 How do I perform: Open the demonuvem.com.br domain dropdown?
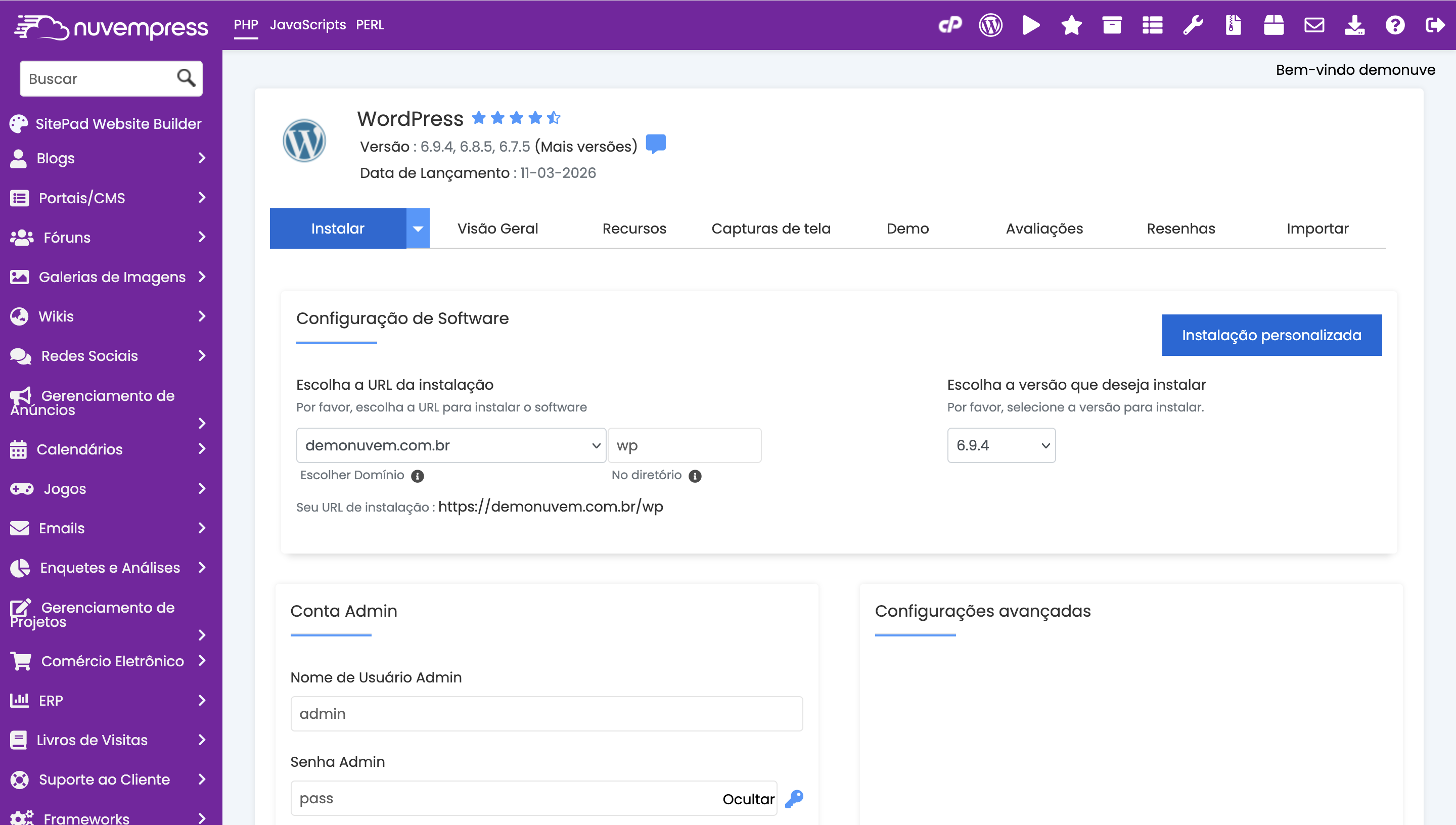(x=451, y=445)
